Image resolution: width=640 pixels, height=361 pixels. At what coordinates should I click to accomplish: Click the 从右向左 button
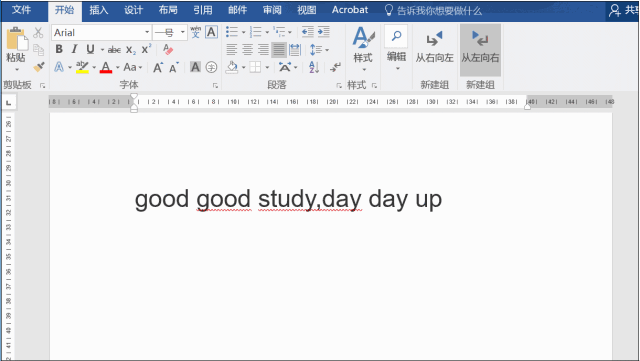[435, 49]
